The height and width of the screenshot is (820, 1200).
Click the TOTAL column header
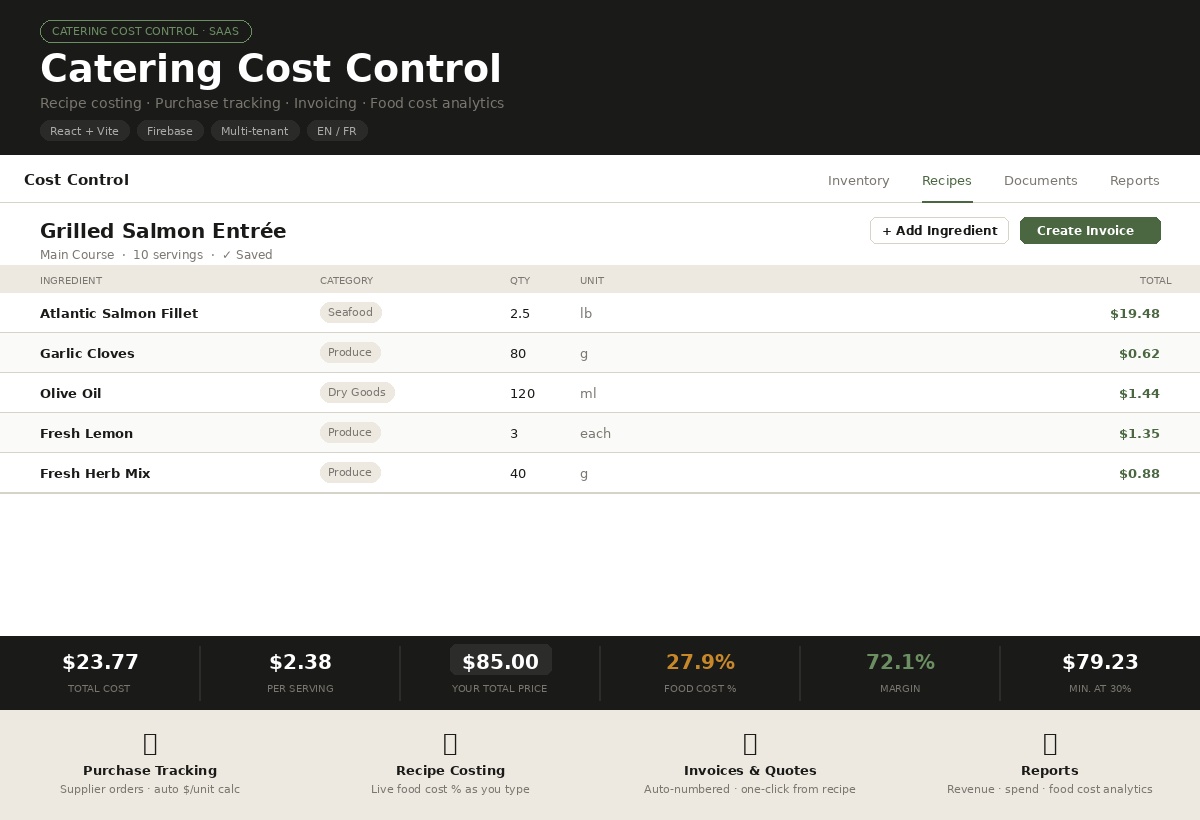pyautogui.click(x=1155, y=280)
